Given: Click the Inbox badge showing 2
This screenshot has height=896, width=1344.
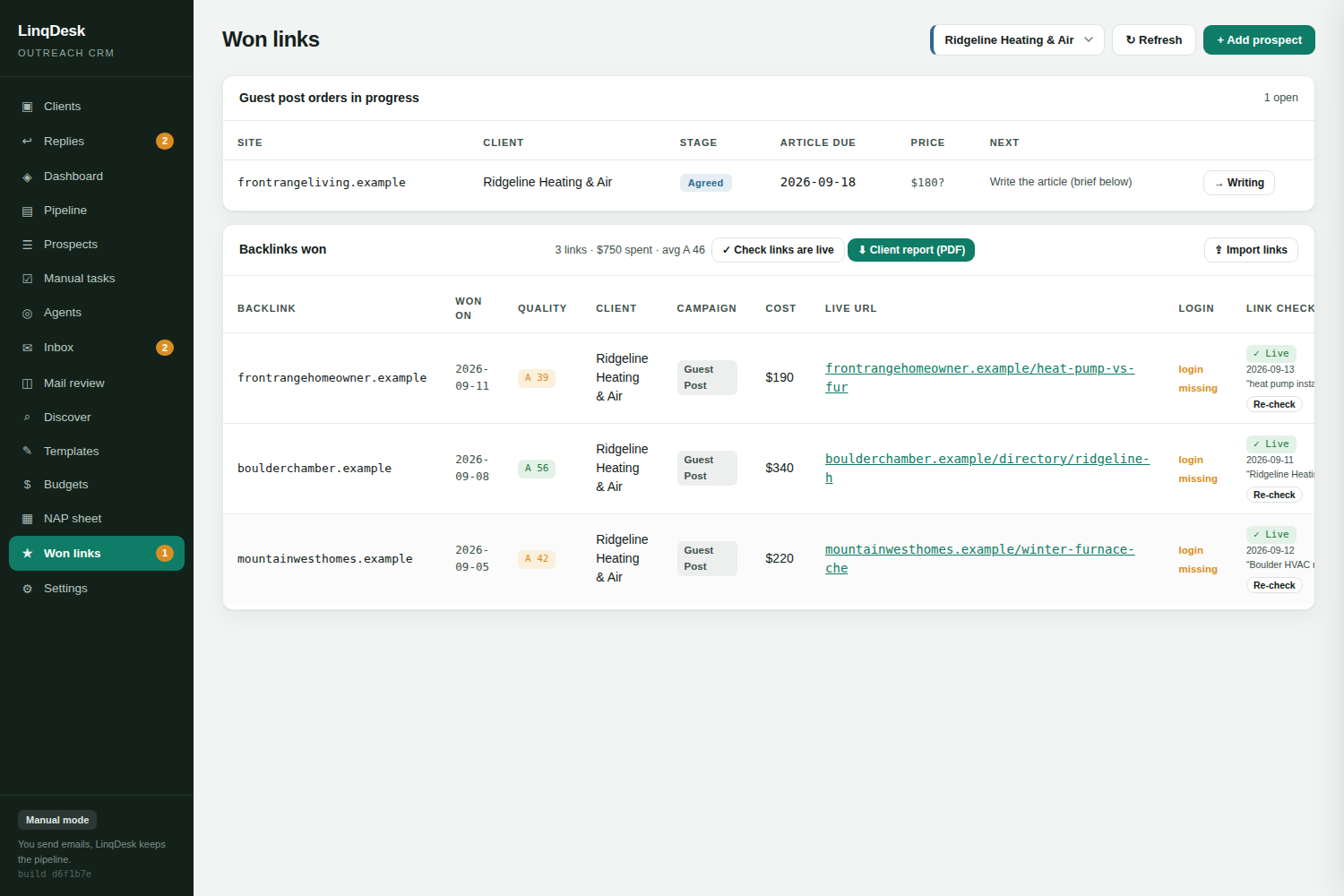Looking at the screenshot, I should coord(165,348).
